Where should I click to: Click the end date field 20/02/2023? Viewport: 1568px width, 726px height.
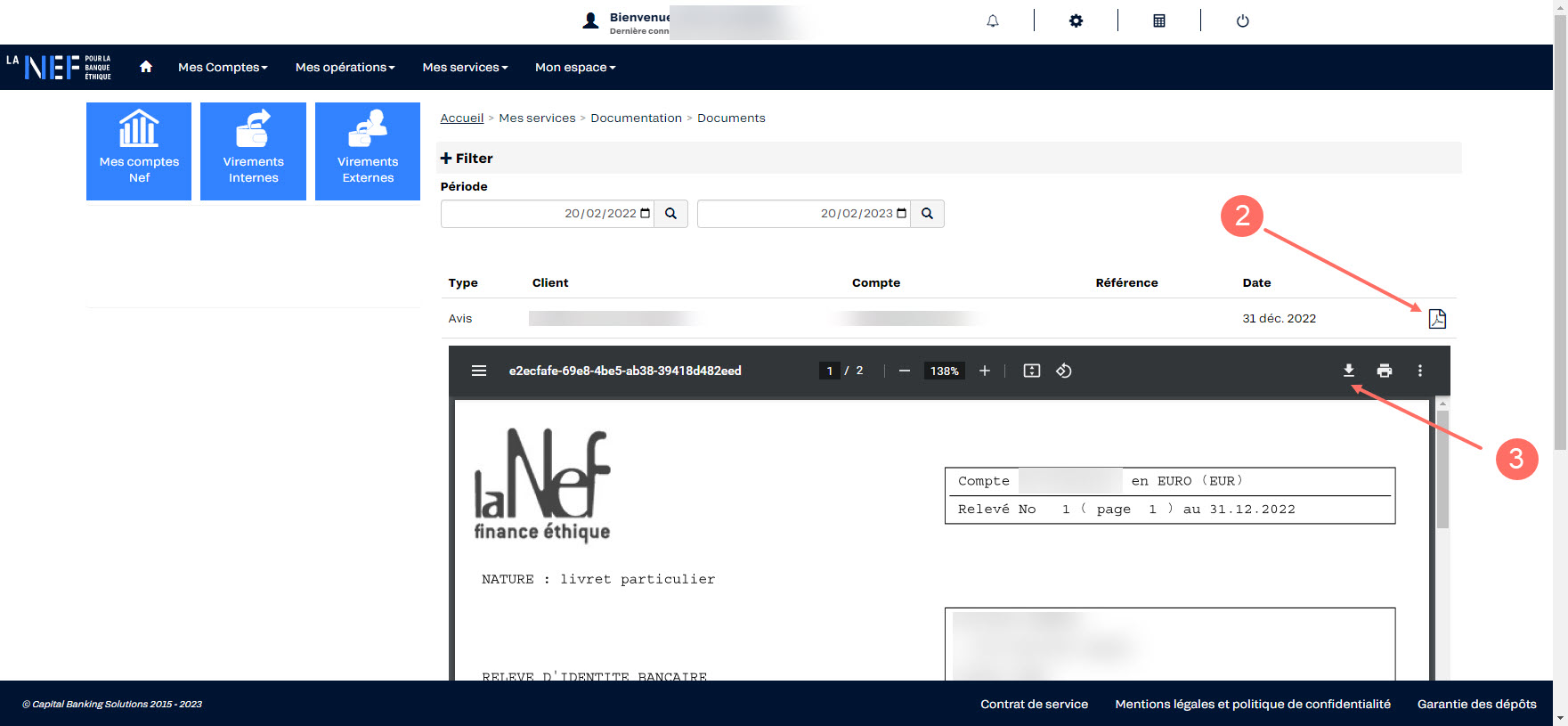click(x=804, y=214)
